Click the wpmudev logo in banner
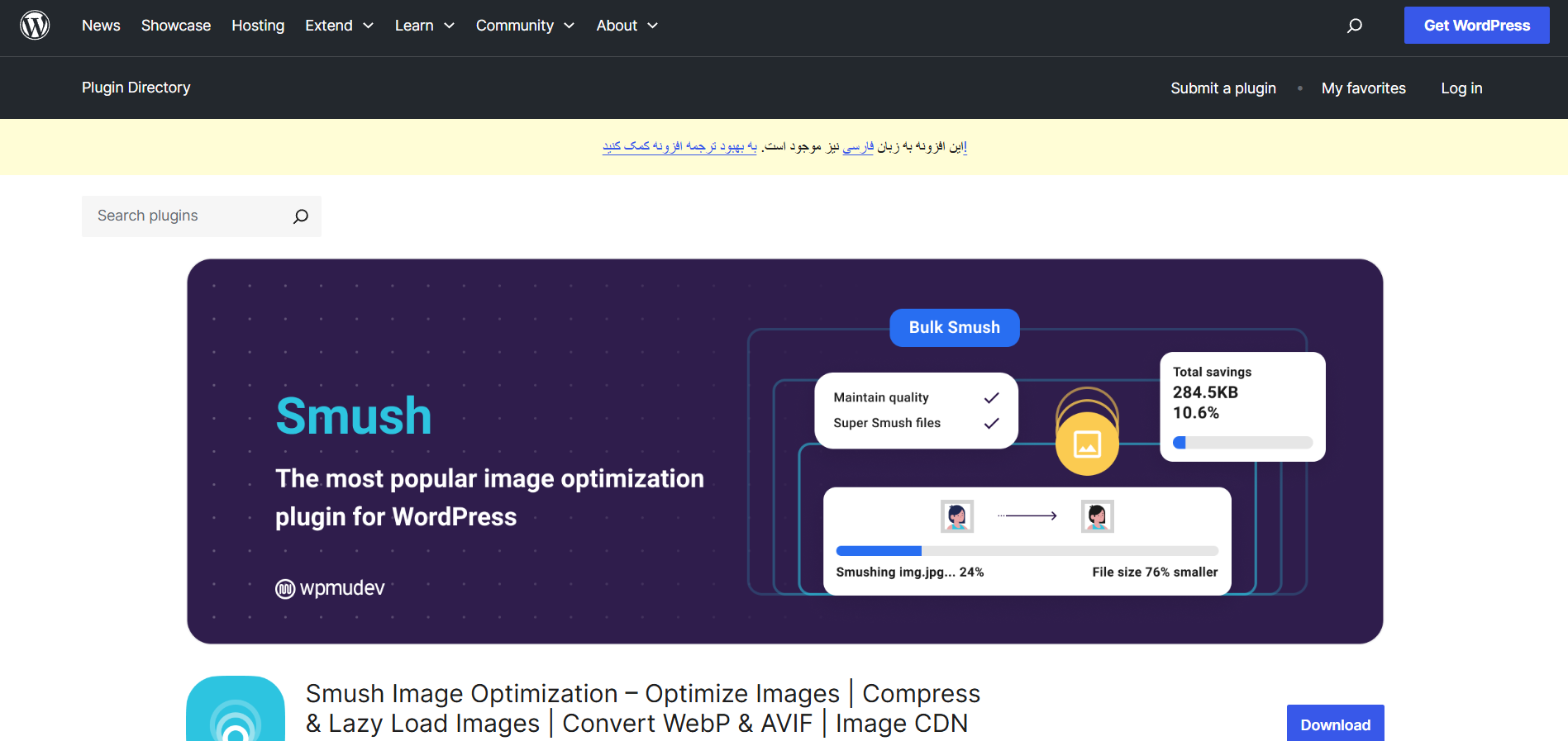 click(x=330, y=588)
